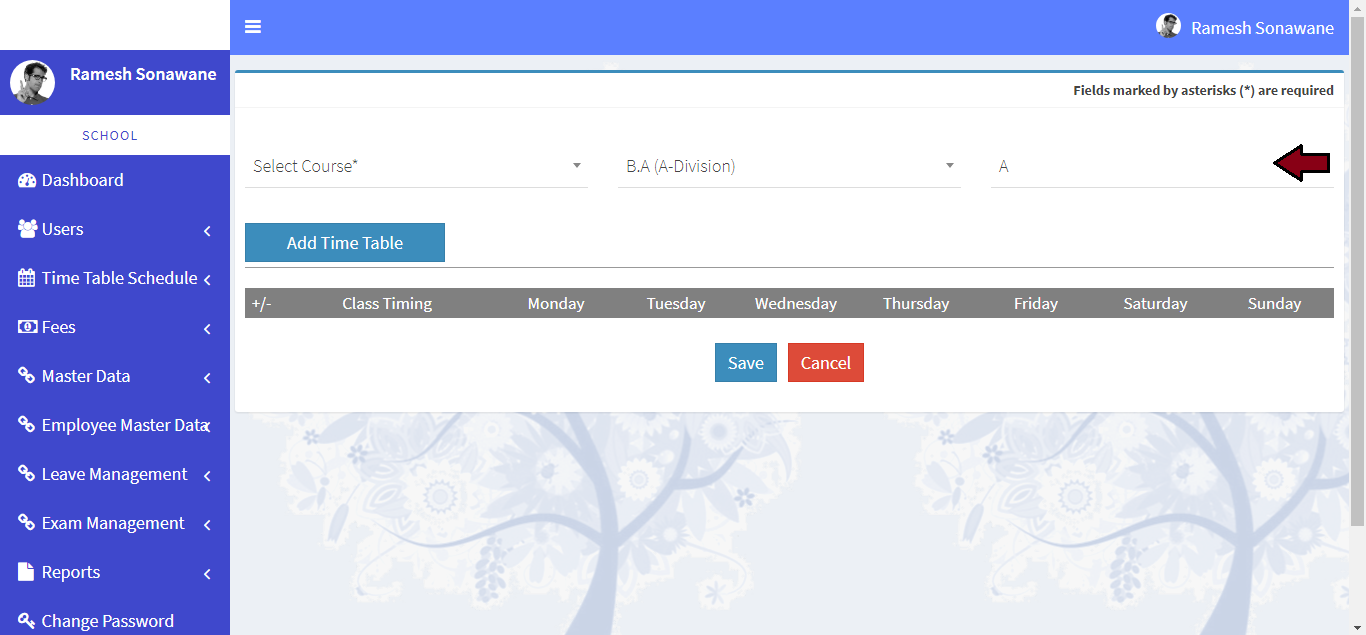
Task: Expand the Leave Management submenu chevron
Action: coord(207,476)
